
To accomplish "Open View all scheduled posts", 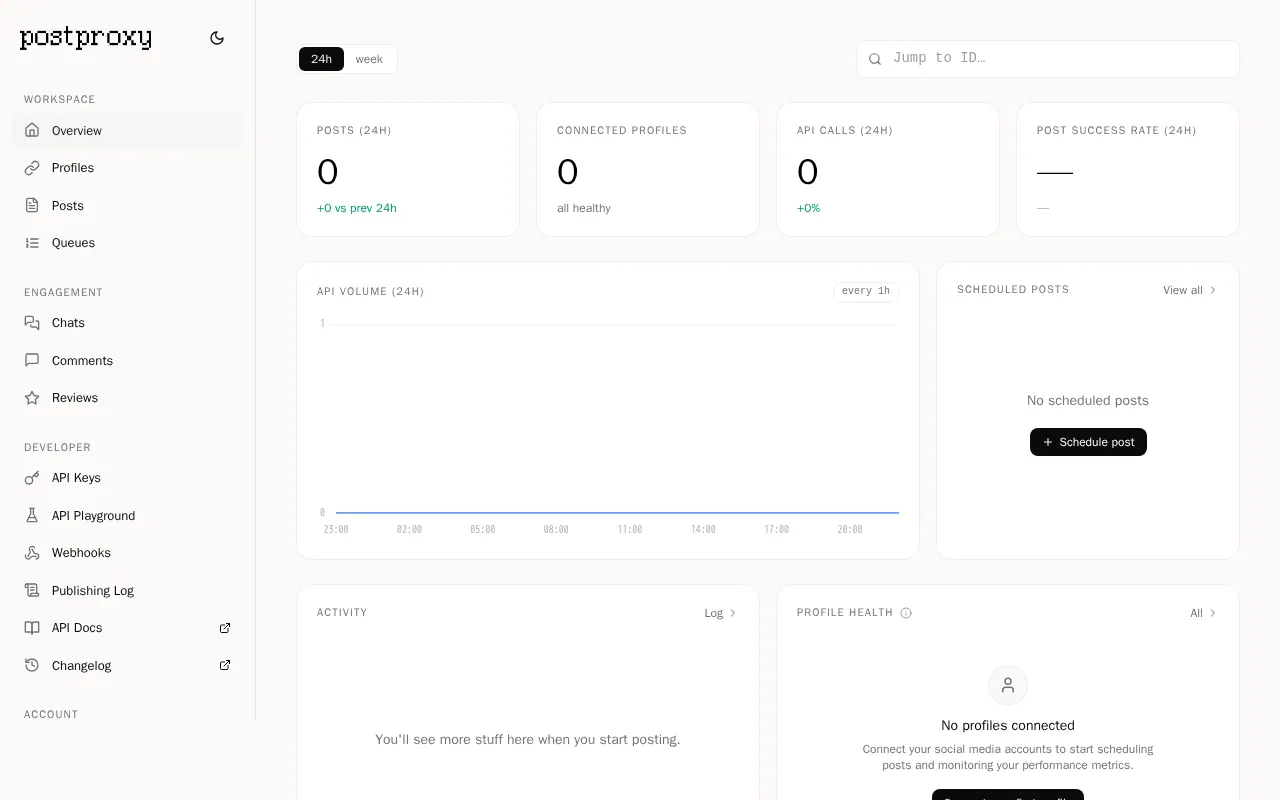I will 1189,290.
